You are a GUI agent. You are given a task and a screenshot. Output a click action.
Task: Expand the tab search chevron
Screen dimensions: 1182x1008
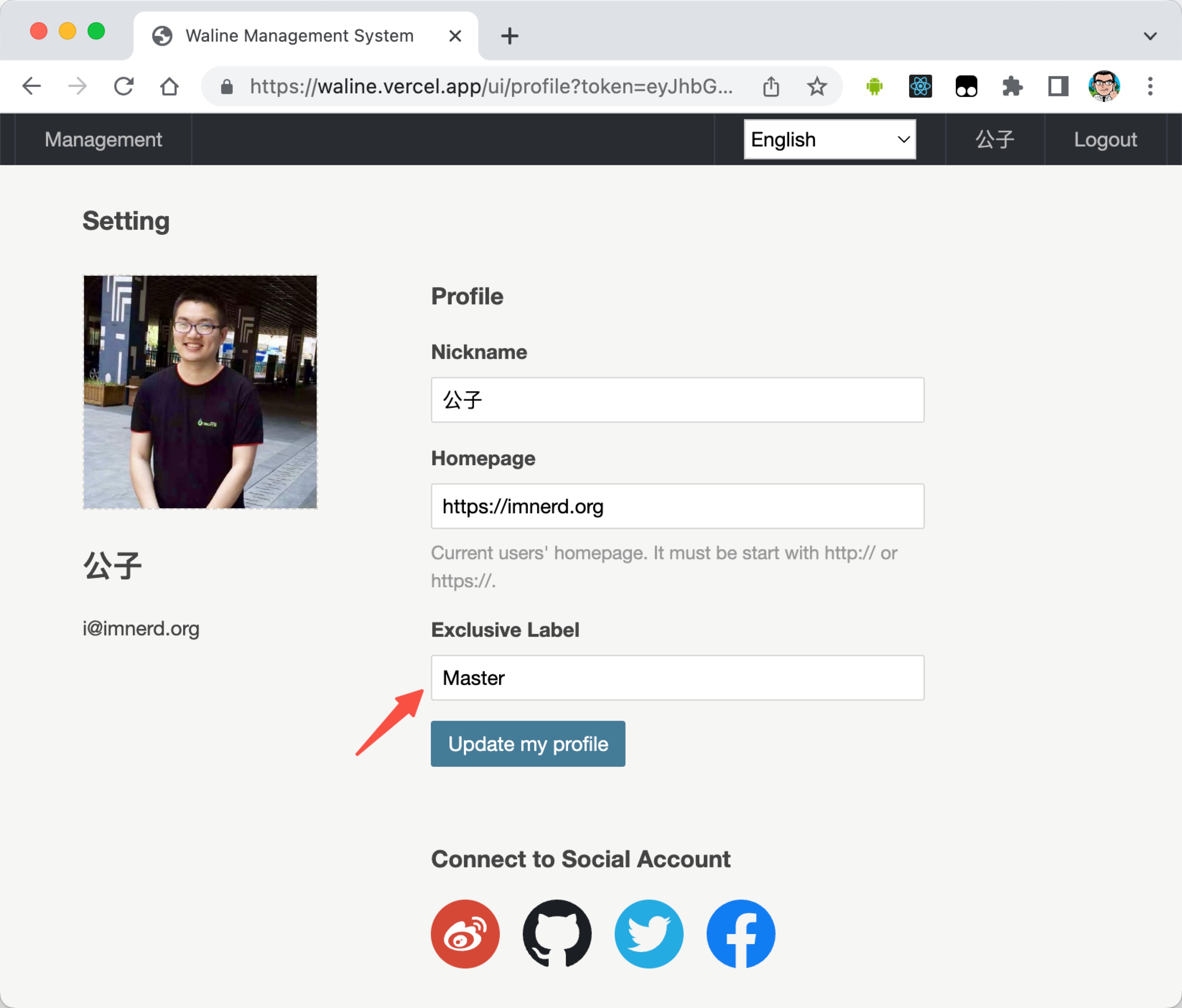click(x=1150, y=36)
